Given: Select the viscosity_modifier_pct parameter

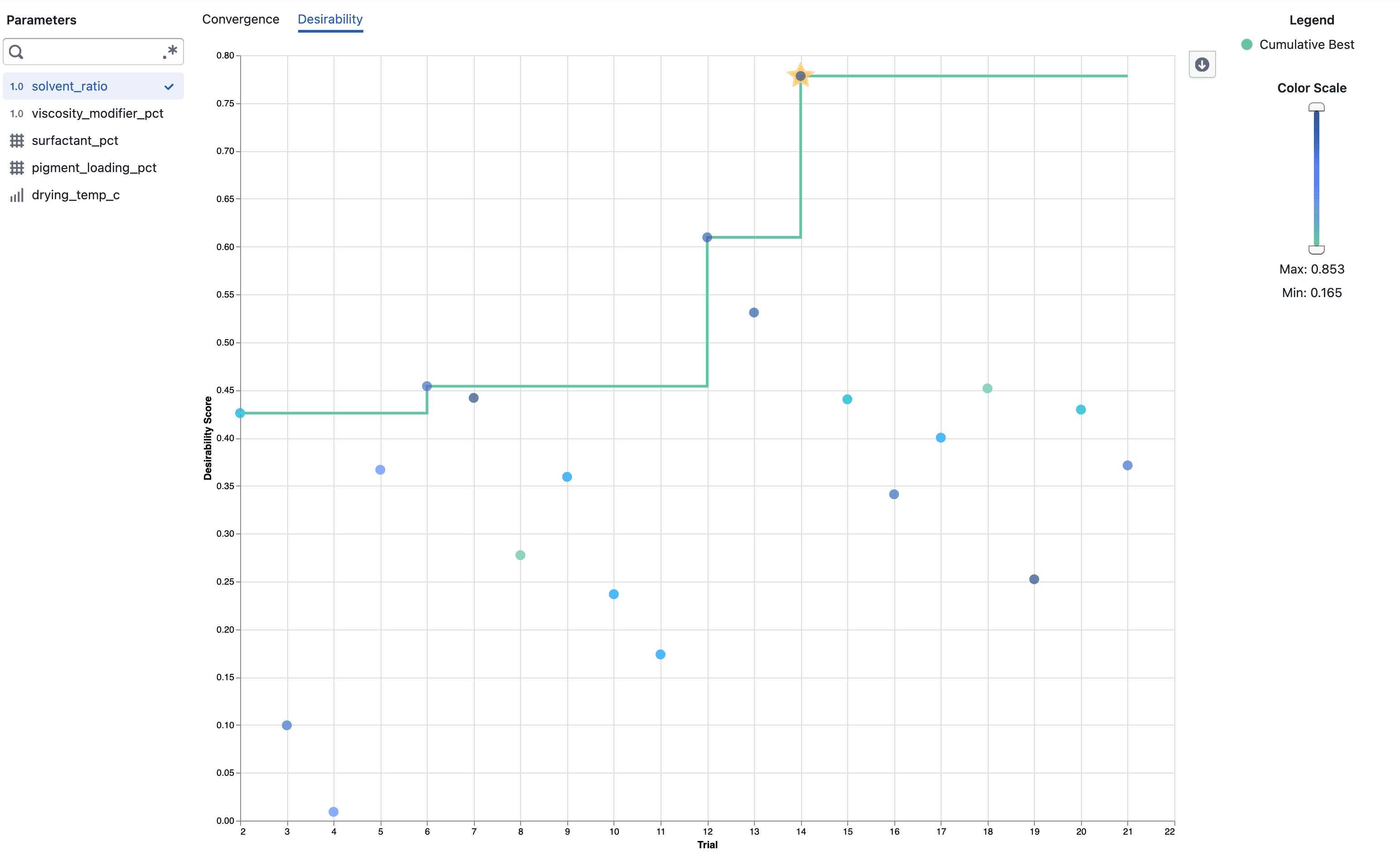Looking at the screenshot, I should [x=93, y=114].
